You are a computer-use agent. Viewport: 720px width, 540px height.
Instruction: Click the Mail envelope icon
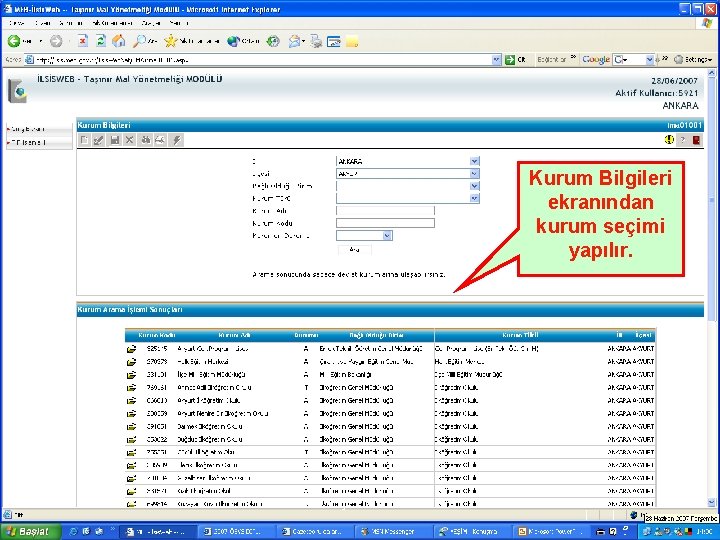tap(294, 41)
